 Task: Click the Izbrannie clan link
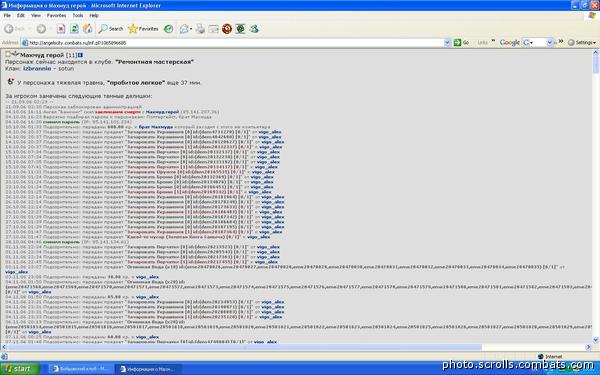point(37,68)
